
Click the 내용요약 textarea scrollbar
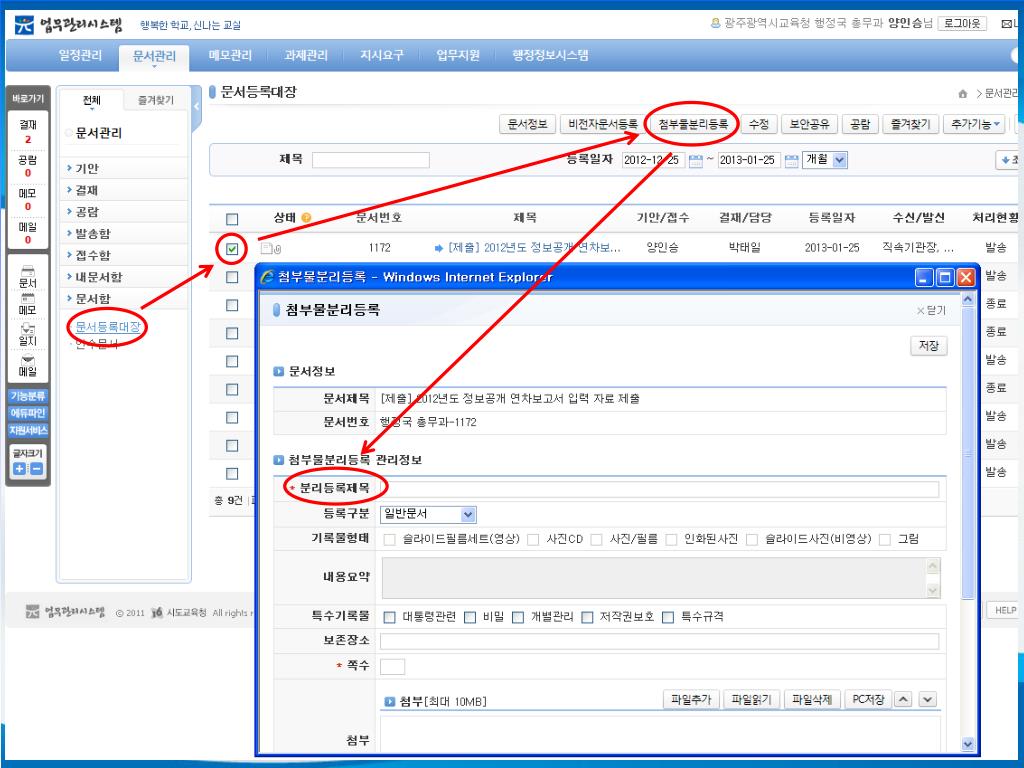933,577
